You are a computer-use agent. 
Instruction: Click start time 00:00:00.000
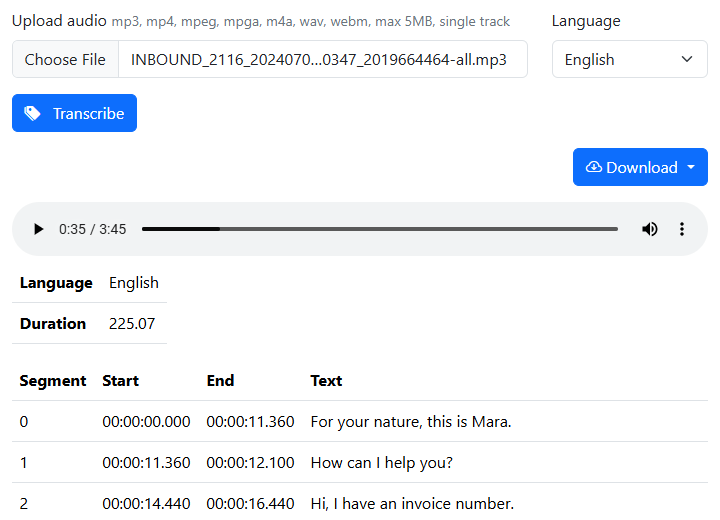146,422
